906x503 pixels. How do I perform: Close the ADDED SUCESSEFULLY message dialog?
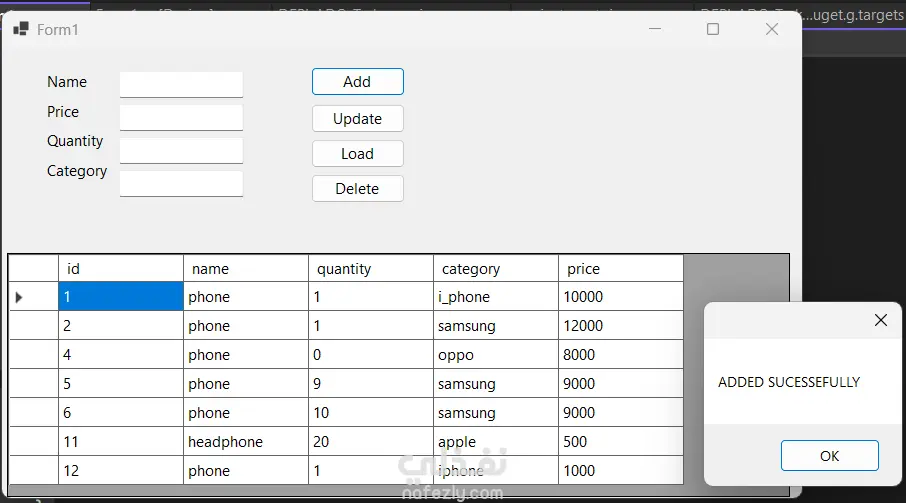pyautogui.click(x=880, y=320)
